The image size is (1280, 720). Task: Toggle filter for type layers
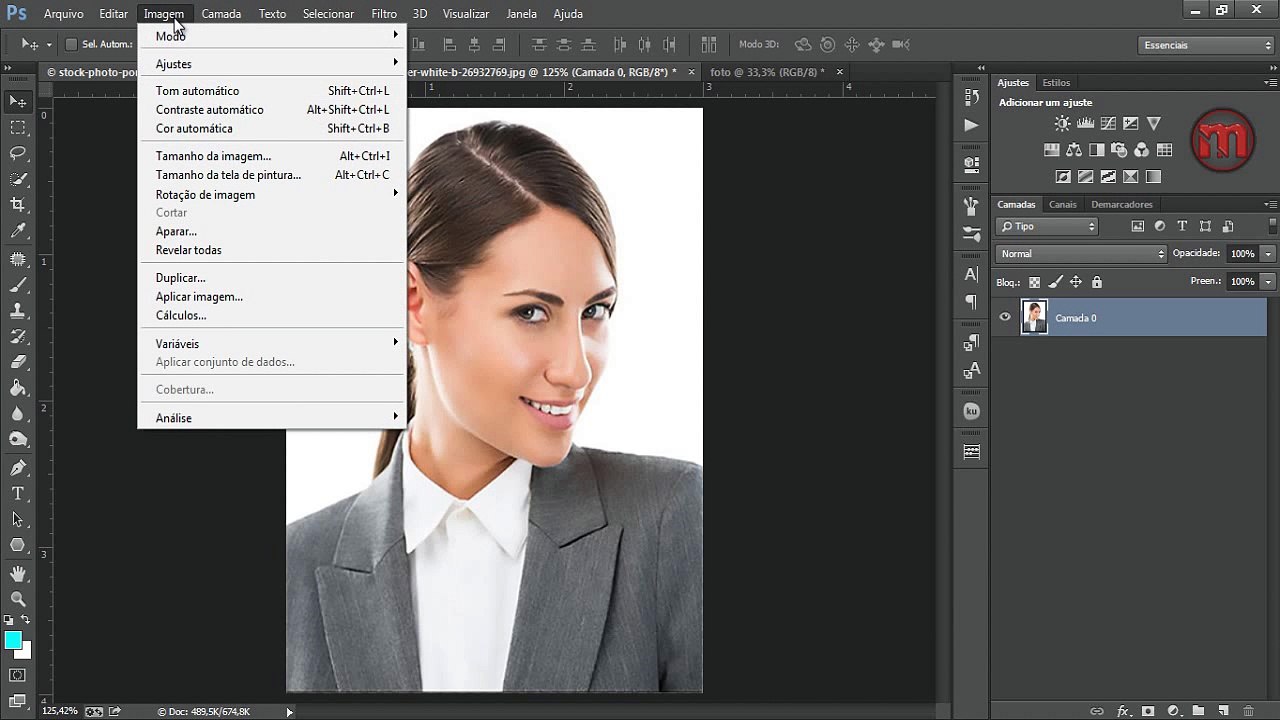1182,226
